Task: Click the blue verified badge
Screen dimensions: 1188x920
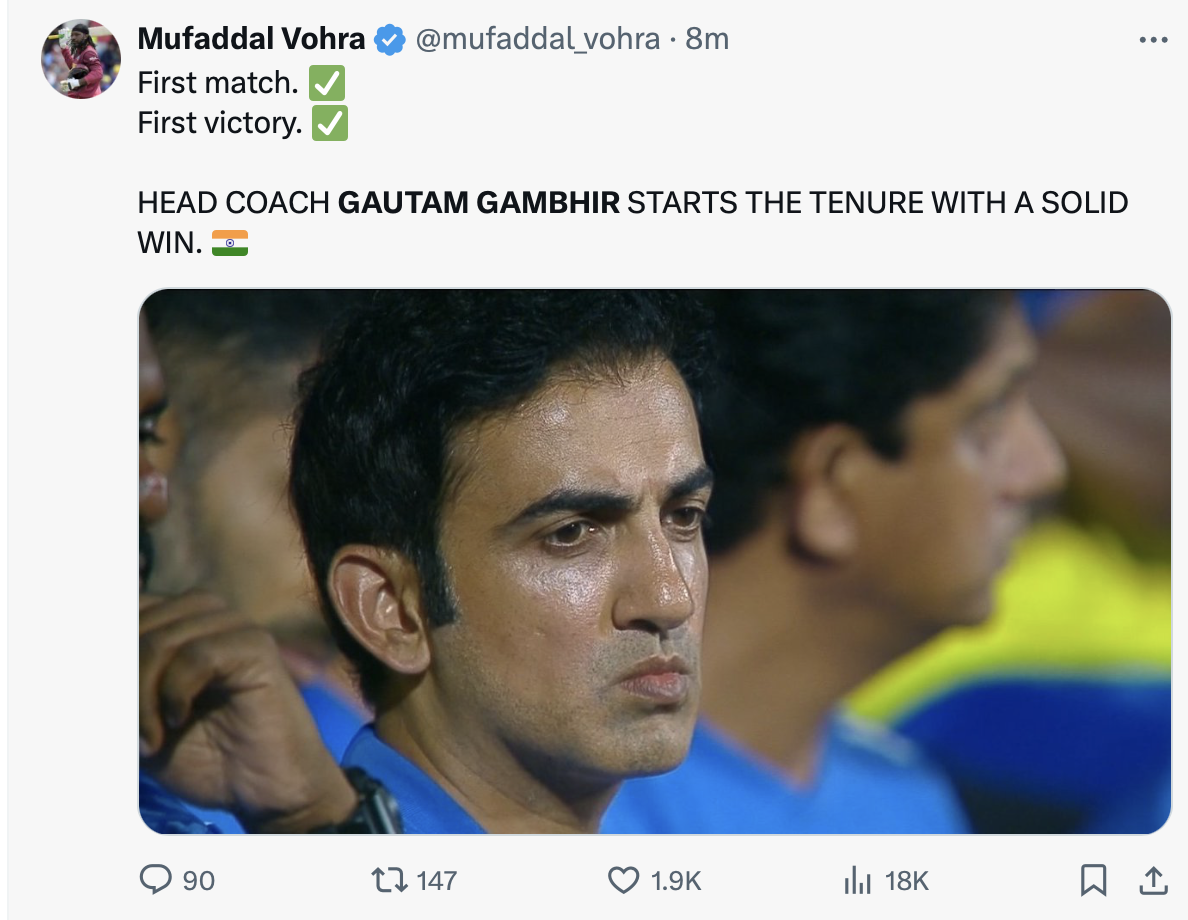Action: 388,40
